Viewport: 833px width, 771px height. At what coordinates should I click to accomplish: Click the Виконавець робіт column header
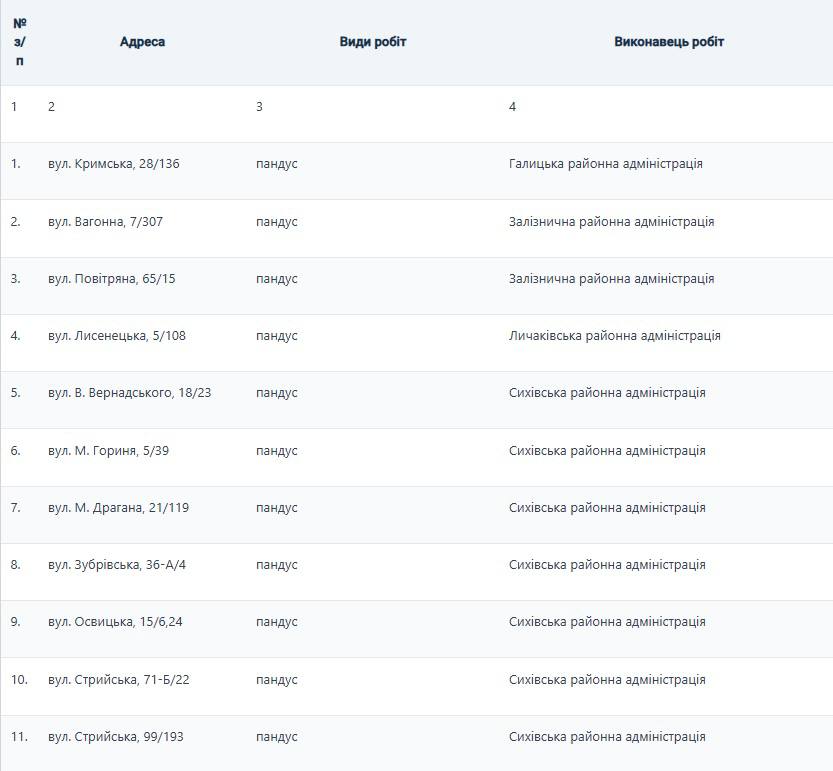[x=669, y=42]
